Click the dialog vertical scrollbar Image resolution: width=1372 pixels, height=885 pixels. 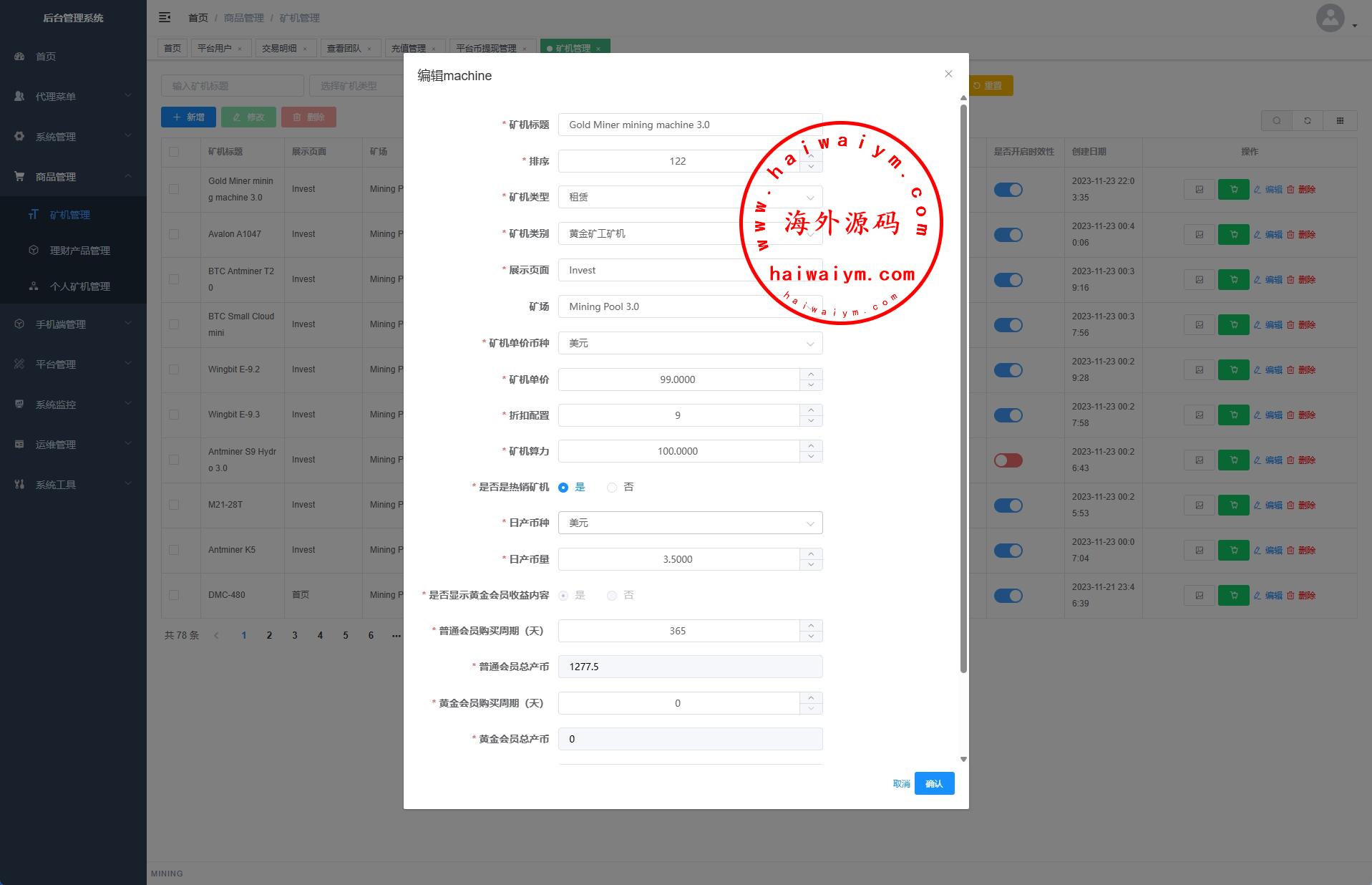point(963,387)
